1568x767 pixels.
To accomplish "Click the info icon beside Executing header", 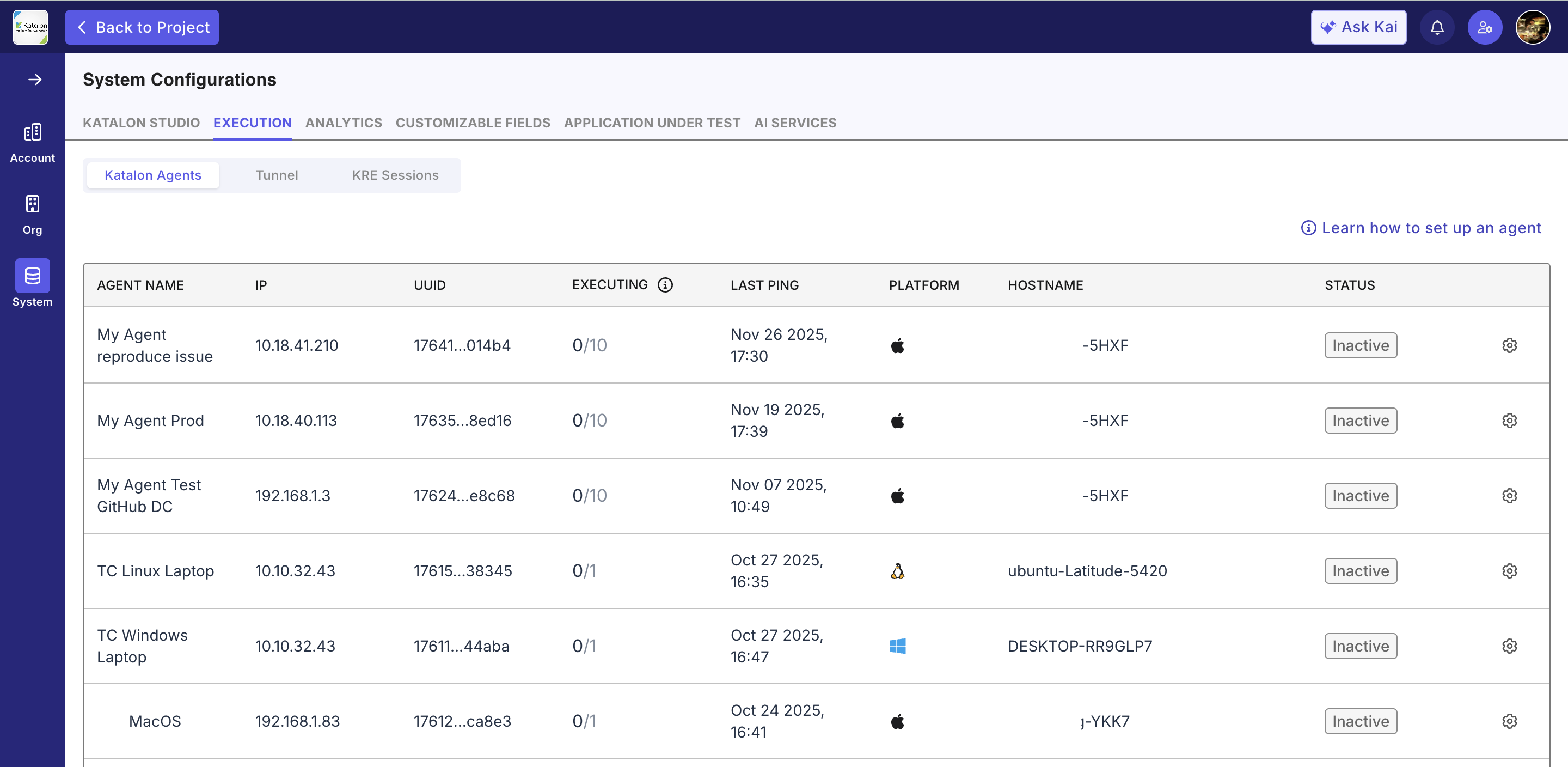I will point(665,284).
